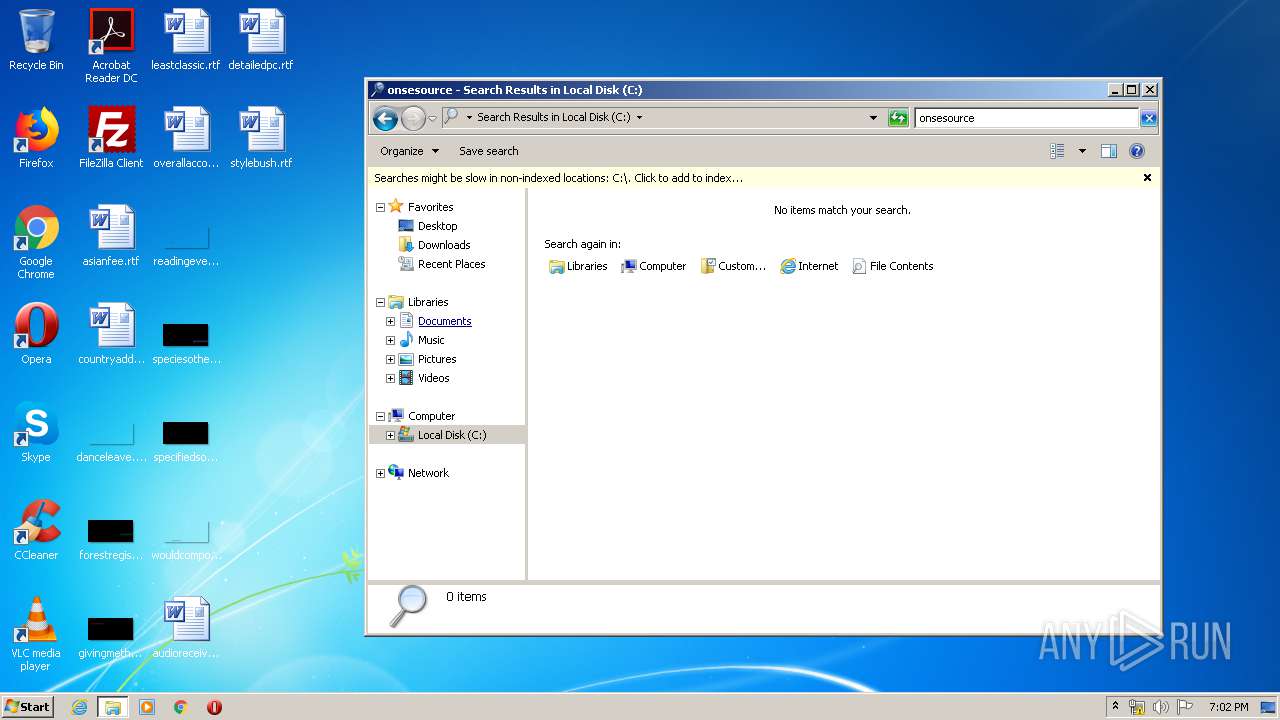Viewport: 1280px width, 720px height.
Task: Open Recent Places in Favorites
Action: (x=441, y=264)
